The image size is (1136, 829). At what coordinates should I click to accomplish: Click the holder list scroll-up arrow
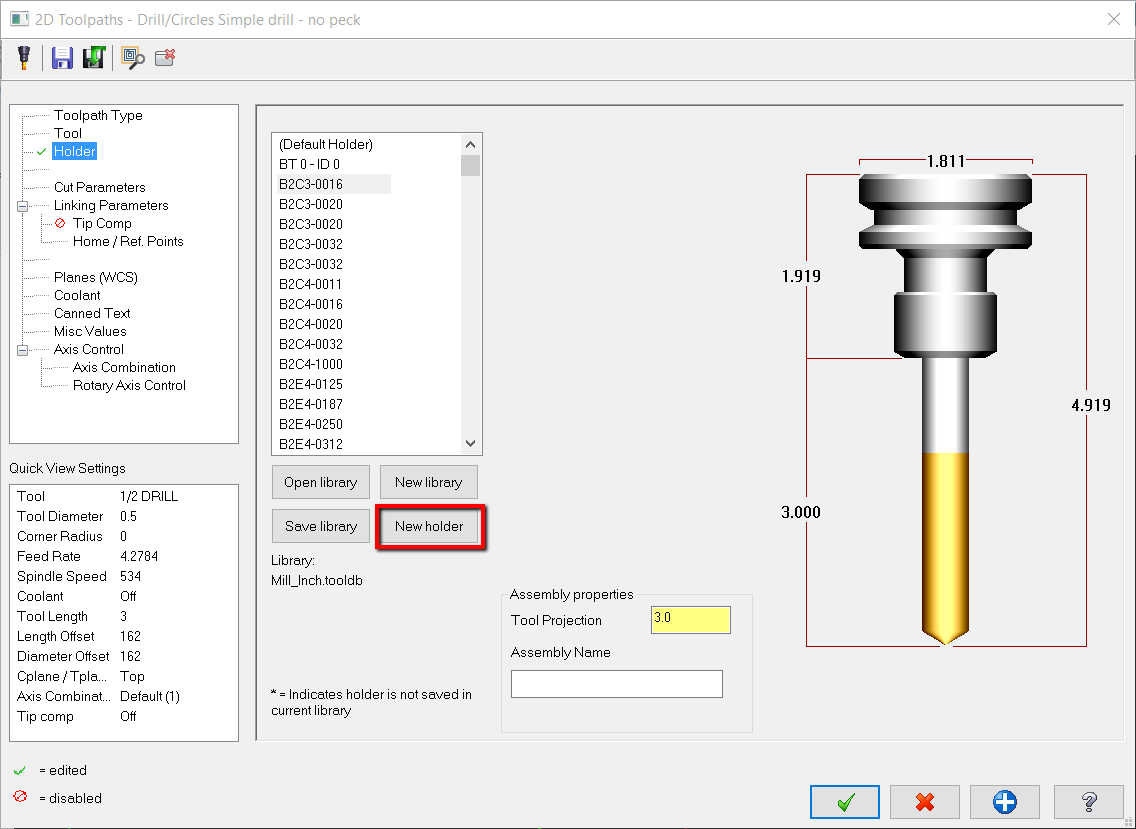click(470, 144)
